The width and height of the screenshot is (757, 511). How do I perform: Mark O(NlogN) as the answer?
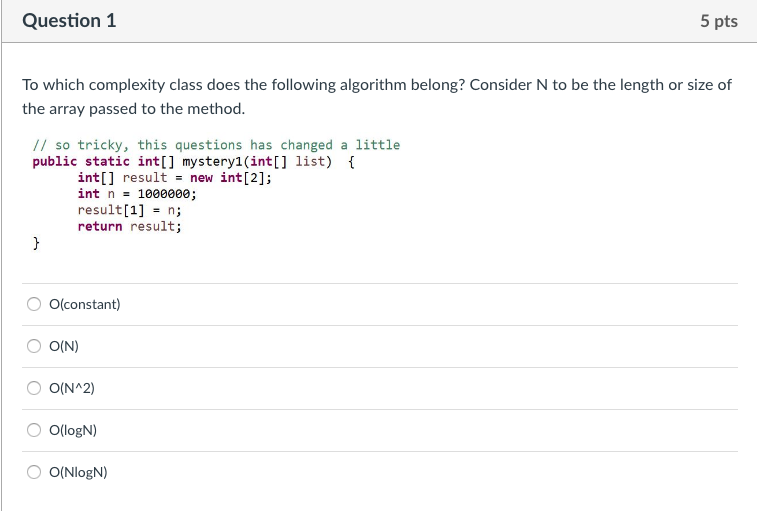(x=34, y=472)
